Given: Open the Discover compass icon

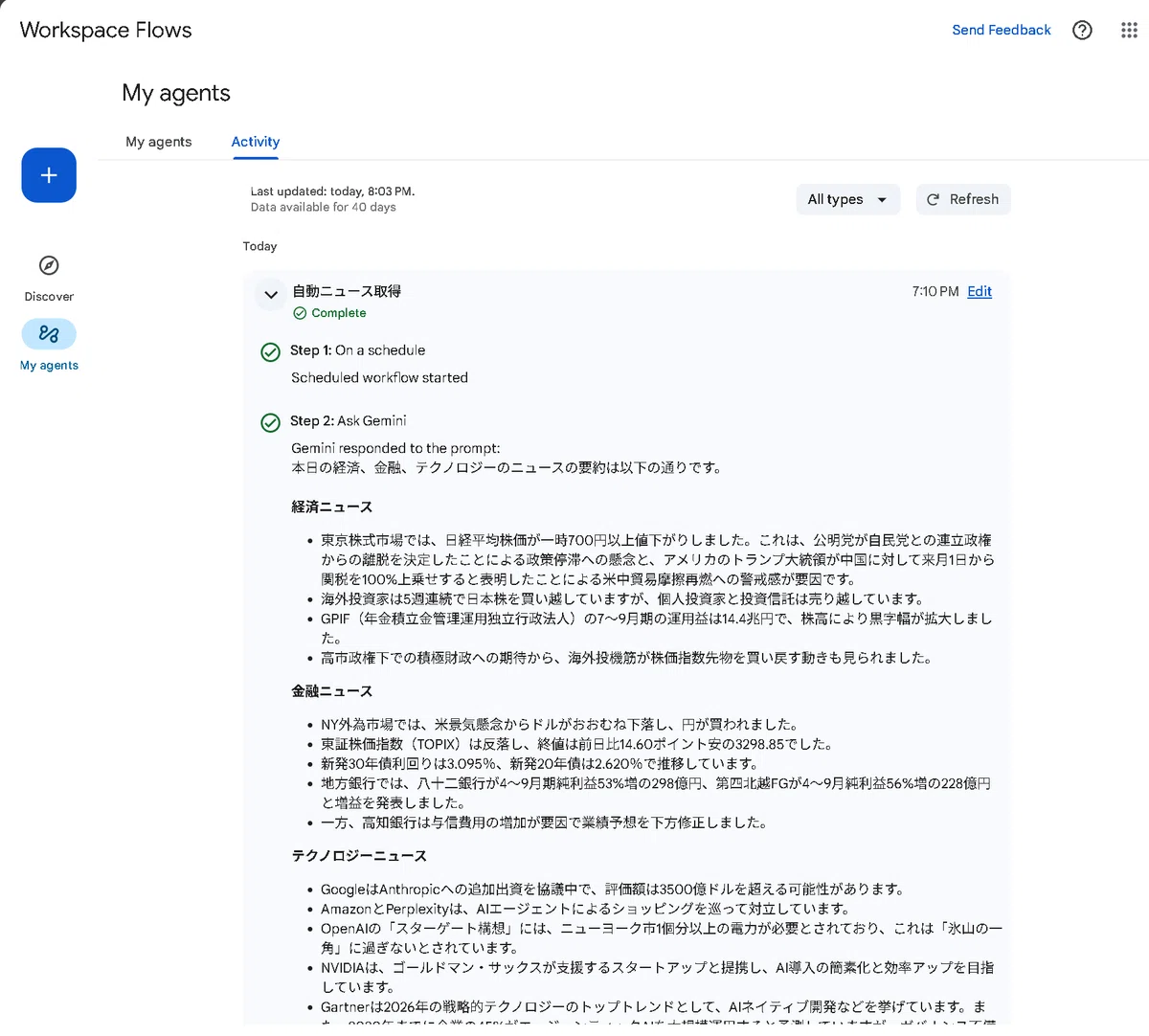Looking at the screenshot, I should point(49,265).
